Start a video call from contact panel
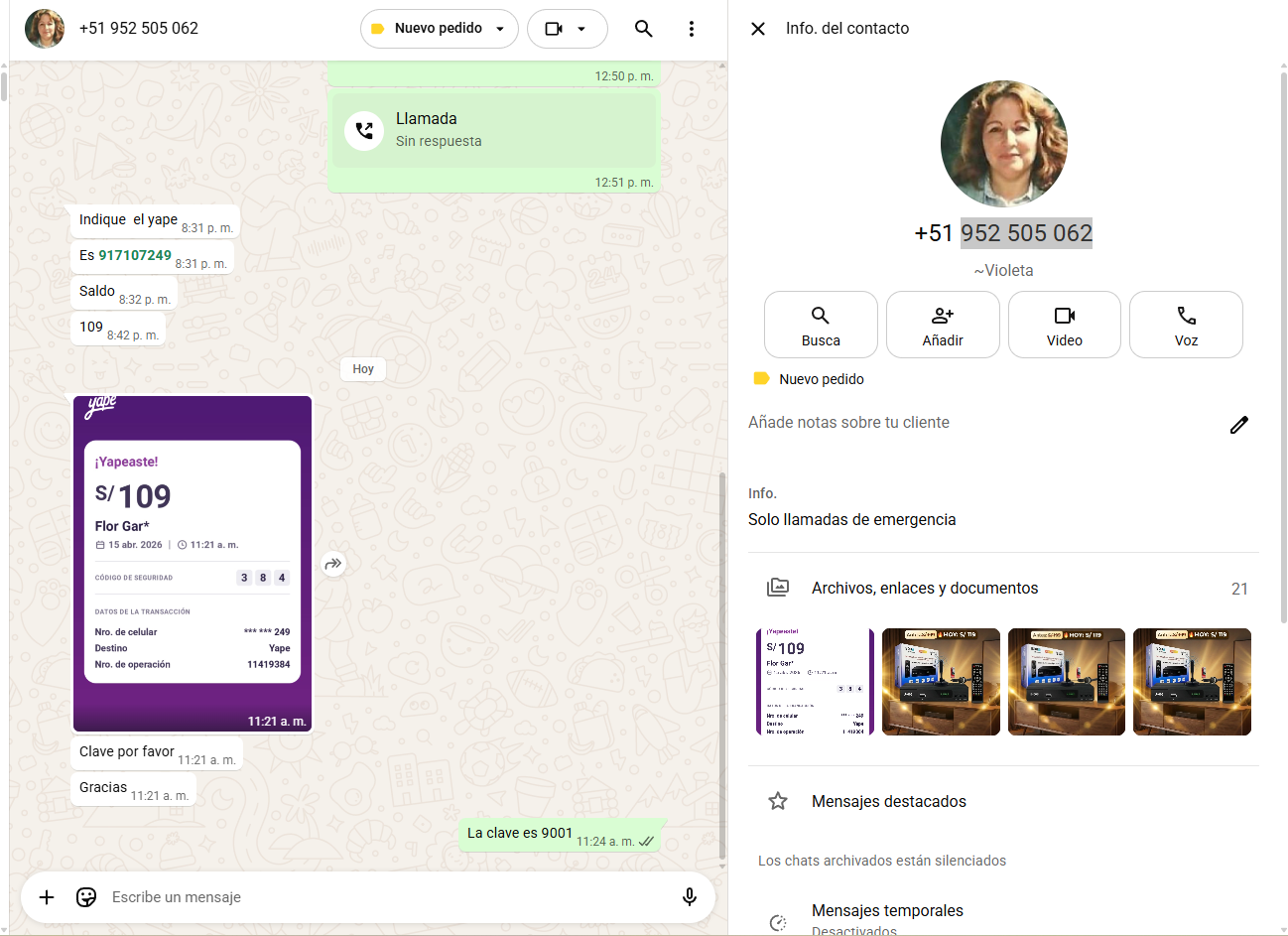This screenshot has height=936, width=1288. point(1064,325)
